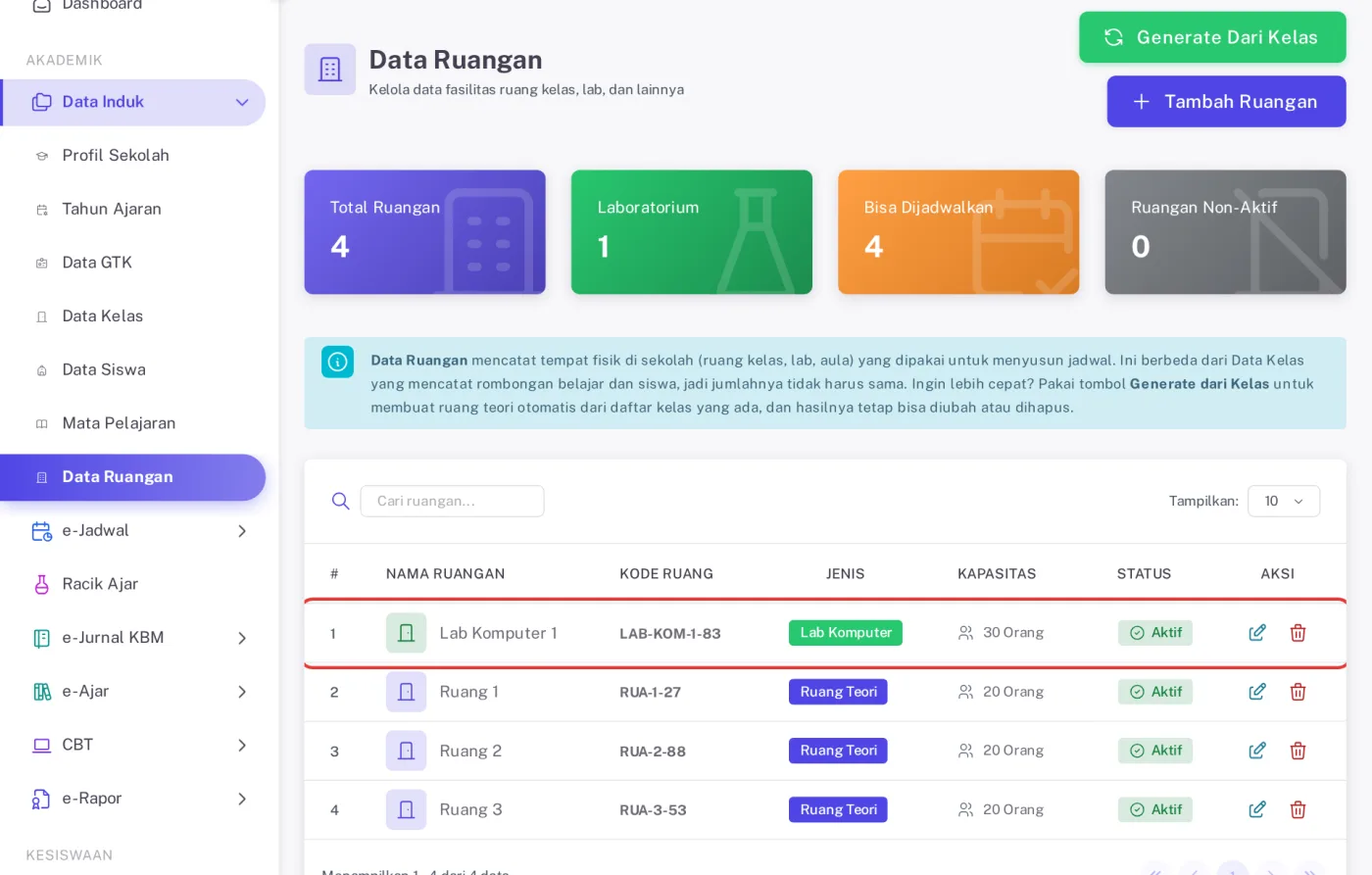Open the edit icon for Ruang 3

click(x=1257, y=809)
